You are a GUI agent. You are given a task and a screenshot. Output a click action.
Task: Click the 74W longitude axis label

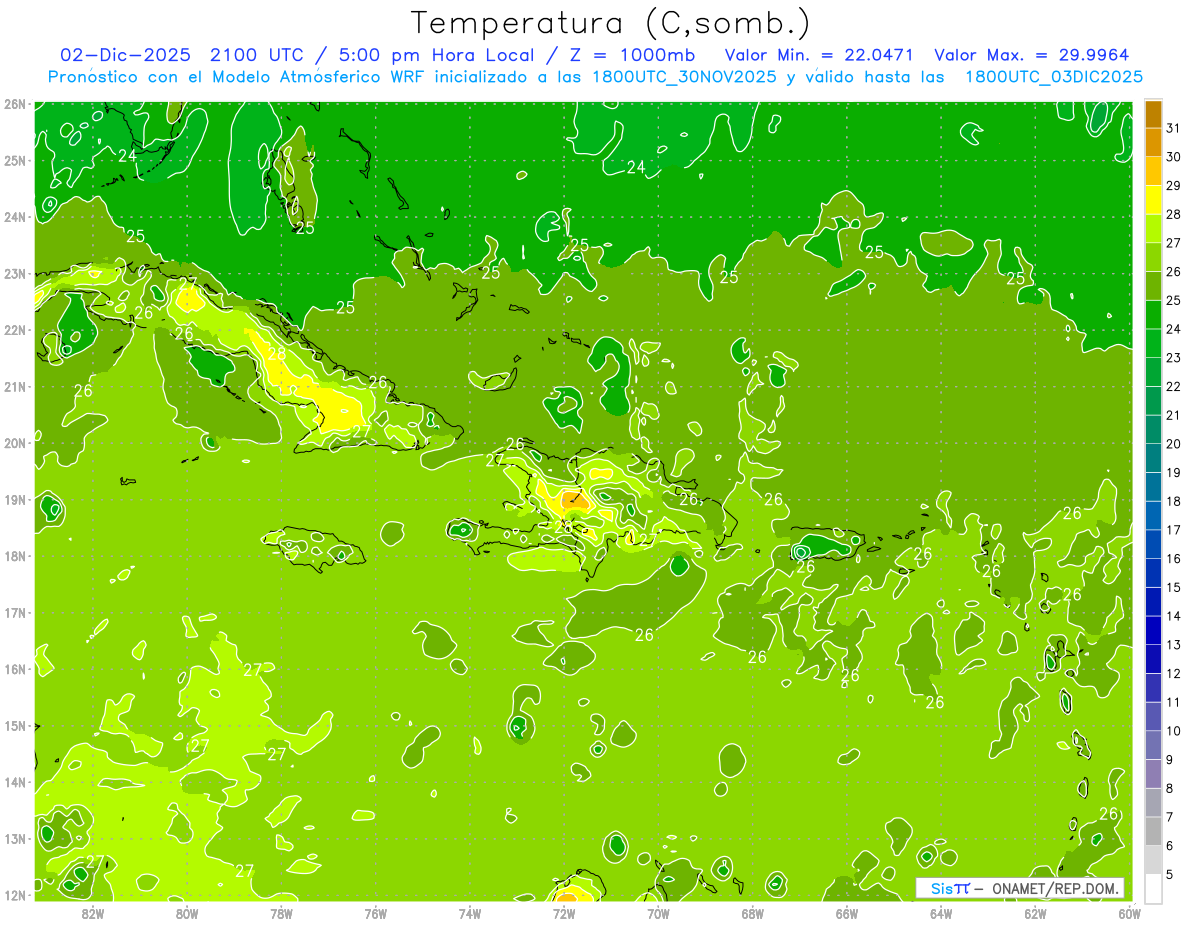coord(469,912)
